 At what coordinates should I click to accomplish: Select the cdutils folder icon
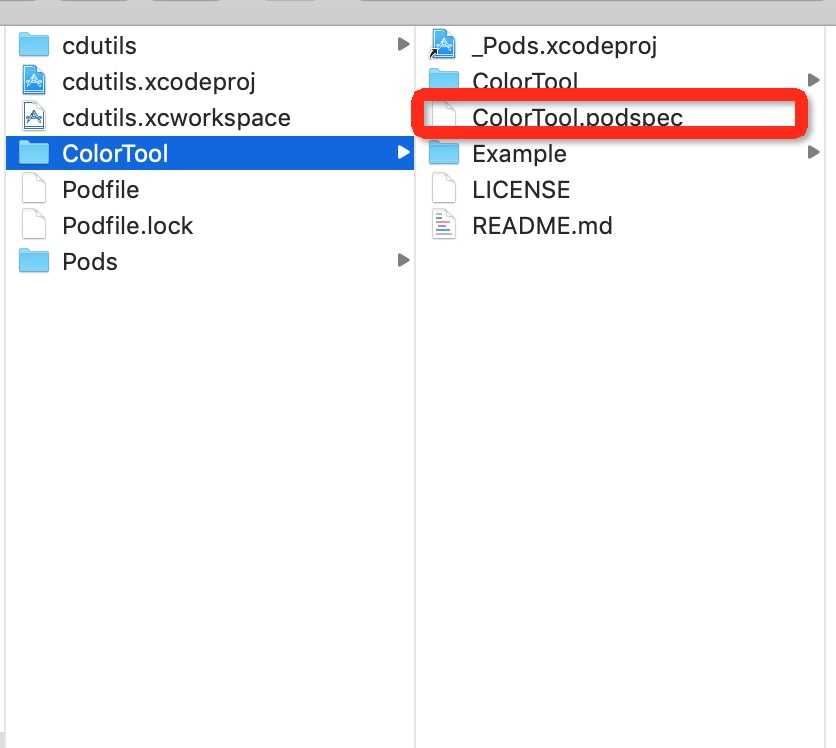pos(34,45)
